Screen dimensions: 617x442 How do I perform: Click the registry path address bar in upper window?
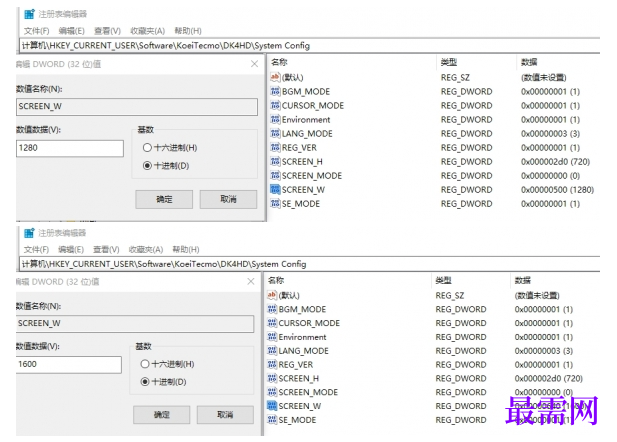[310, 46]
